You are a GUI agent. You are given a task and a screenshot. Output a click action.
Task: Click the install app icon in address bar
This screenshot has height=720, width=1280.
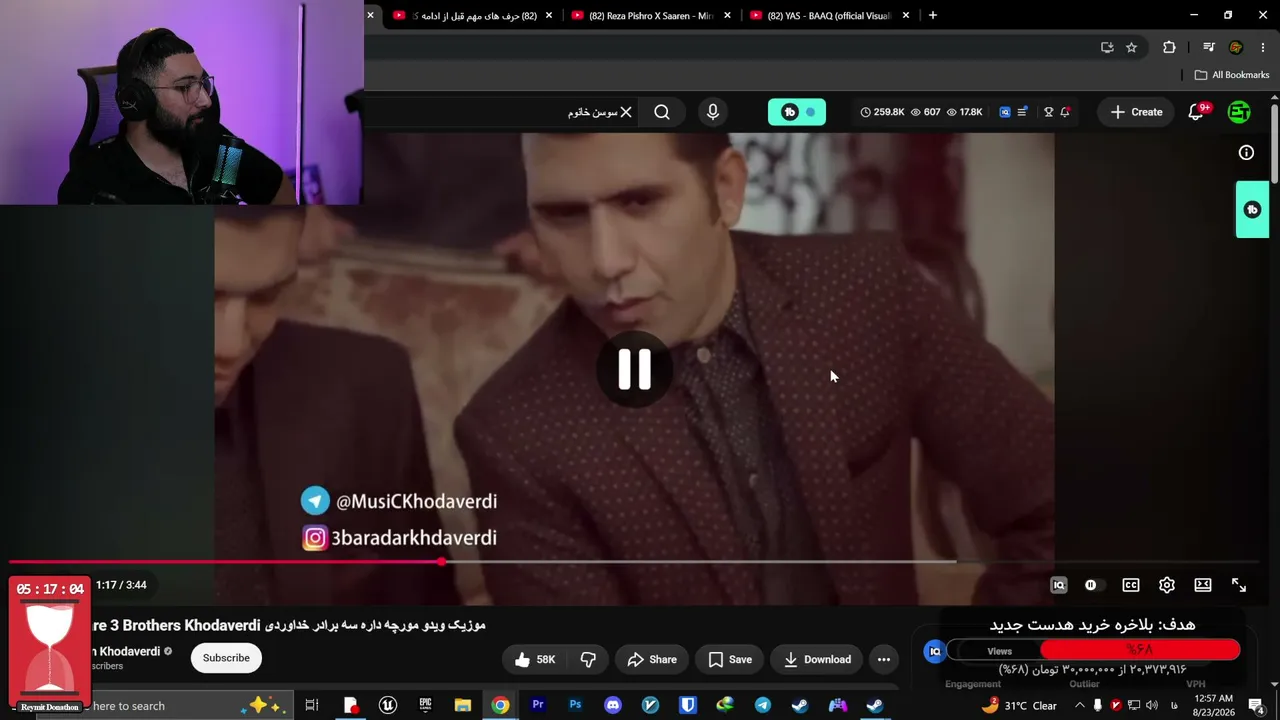[x=1107, y=47]
